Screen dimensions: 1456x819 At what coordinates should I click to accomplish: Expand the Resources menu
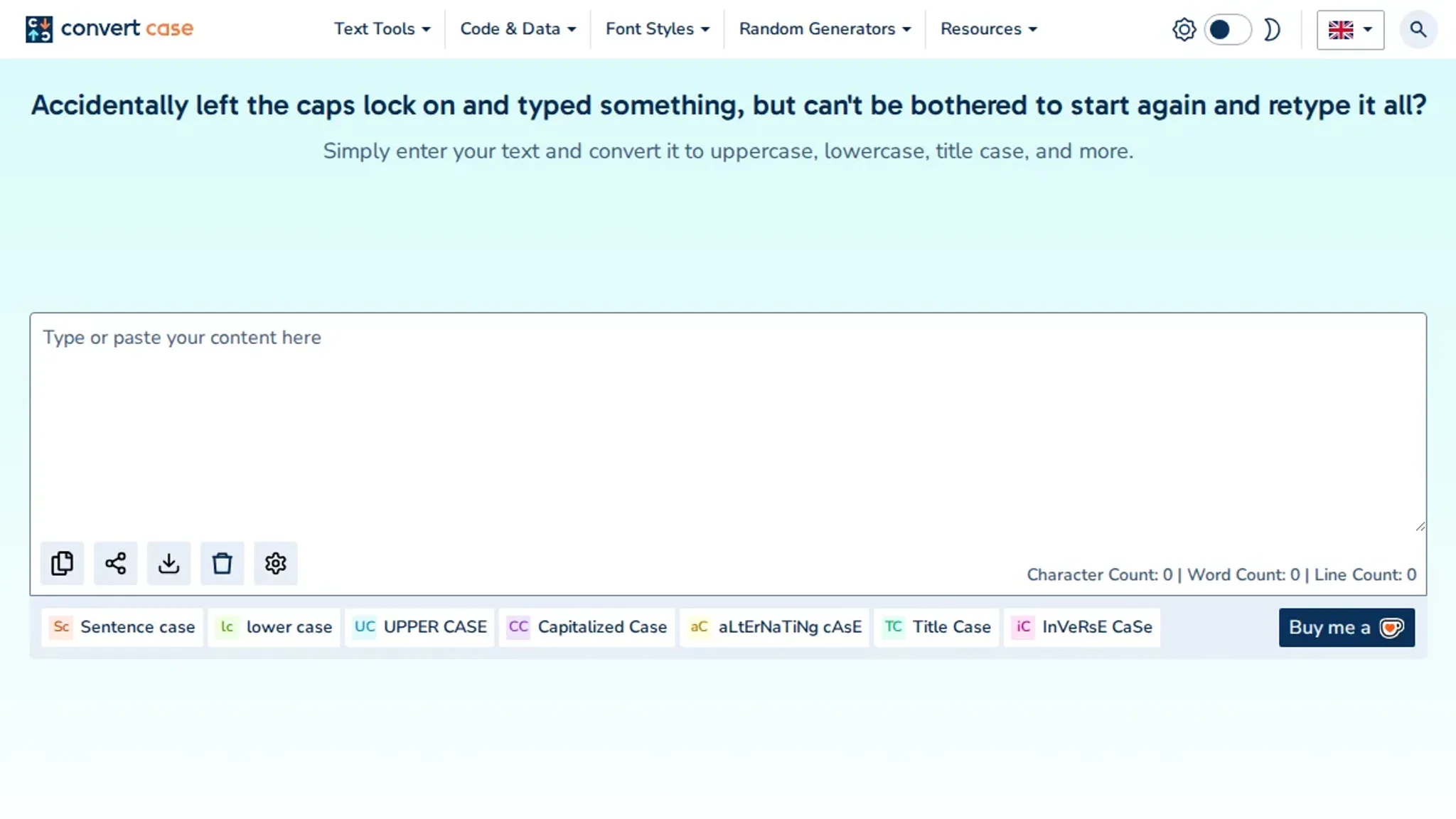(x=988, y=29)
